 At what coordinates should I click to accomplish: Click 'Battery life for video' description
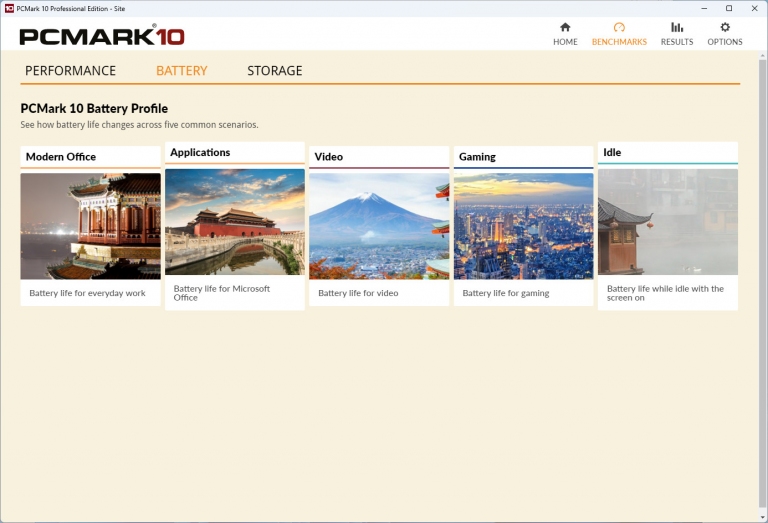point(358,293)
